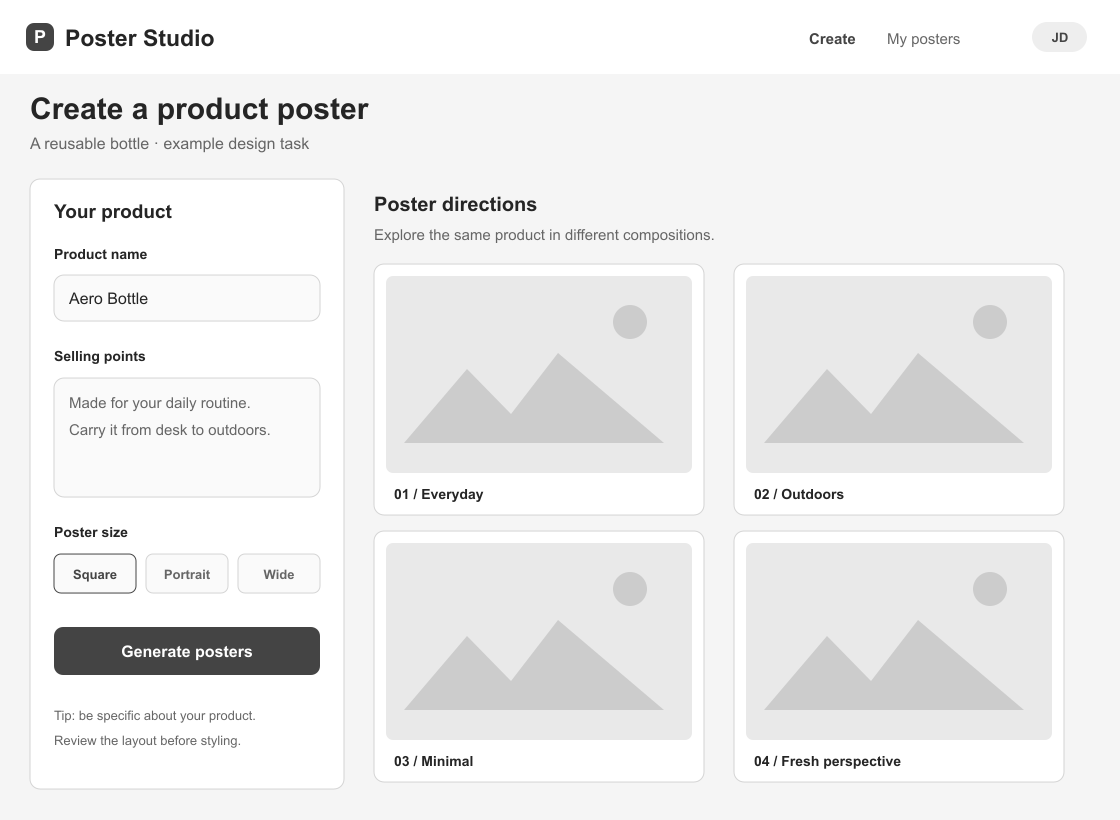
Task: Click the 03 / Minimal caption
Action: tap(434, 761)
